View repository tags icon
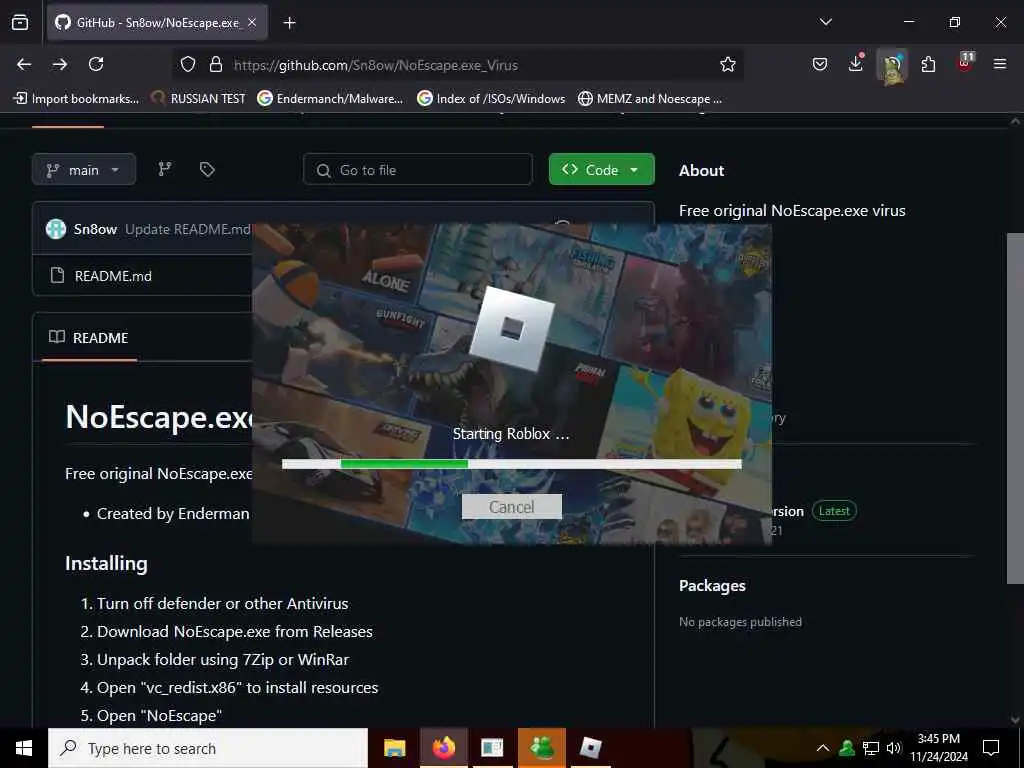Viewport: 1024px width, 768px height. [x=207, y=169]
